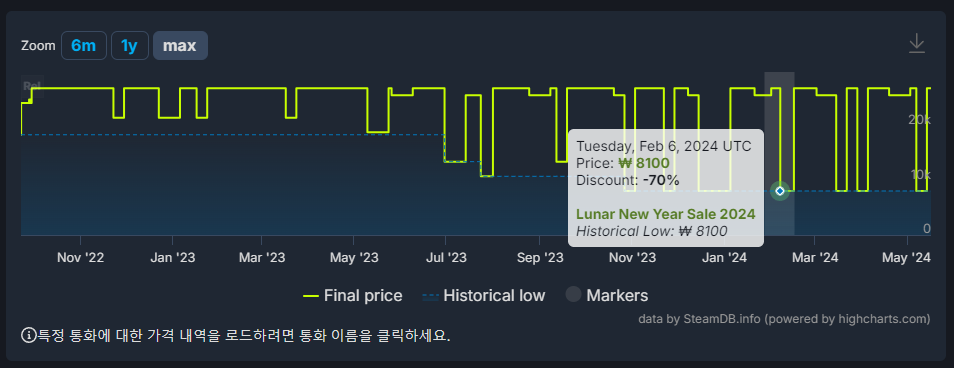Toggle the Markers series label

617,296
